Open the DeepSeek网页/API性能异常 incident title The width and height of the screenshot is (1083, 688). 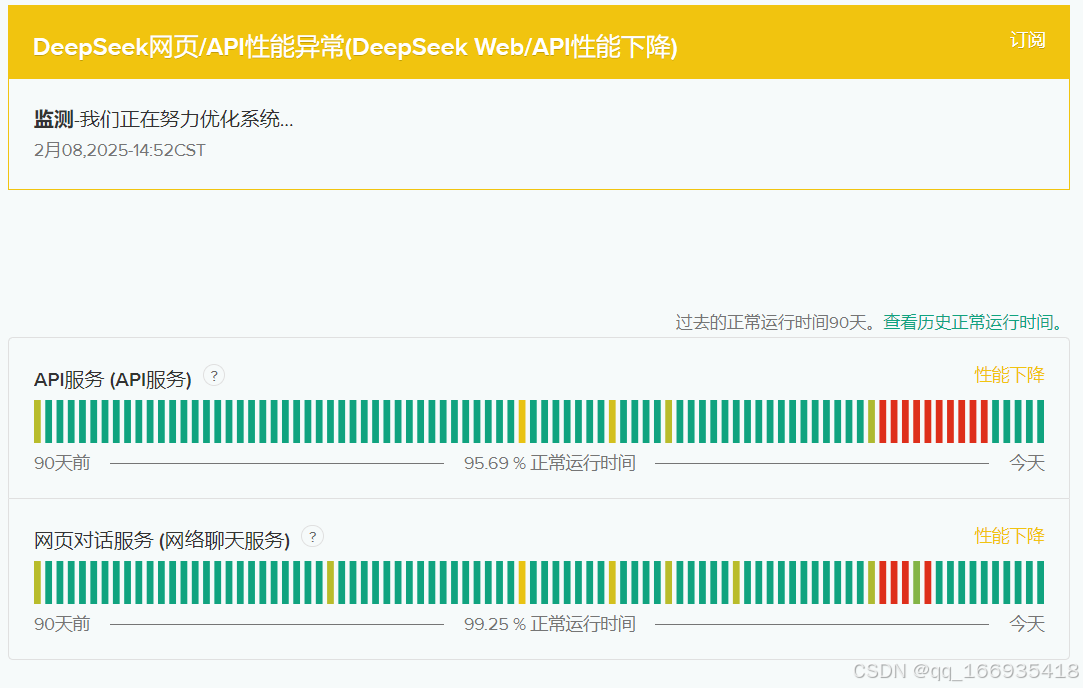(355, 47)
